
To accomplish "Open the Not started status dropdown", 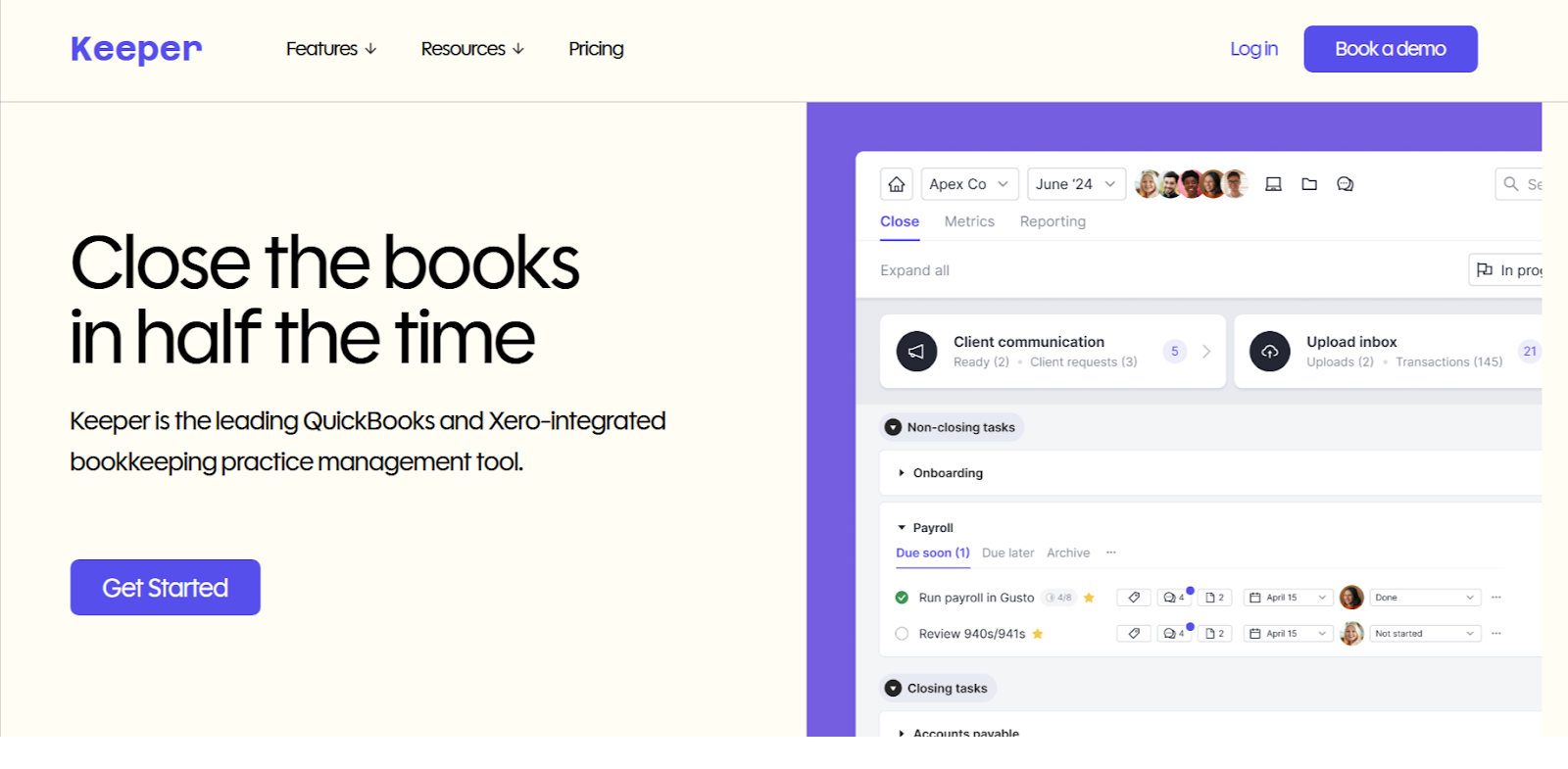I will tap(1425, 634).
